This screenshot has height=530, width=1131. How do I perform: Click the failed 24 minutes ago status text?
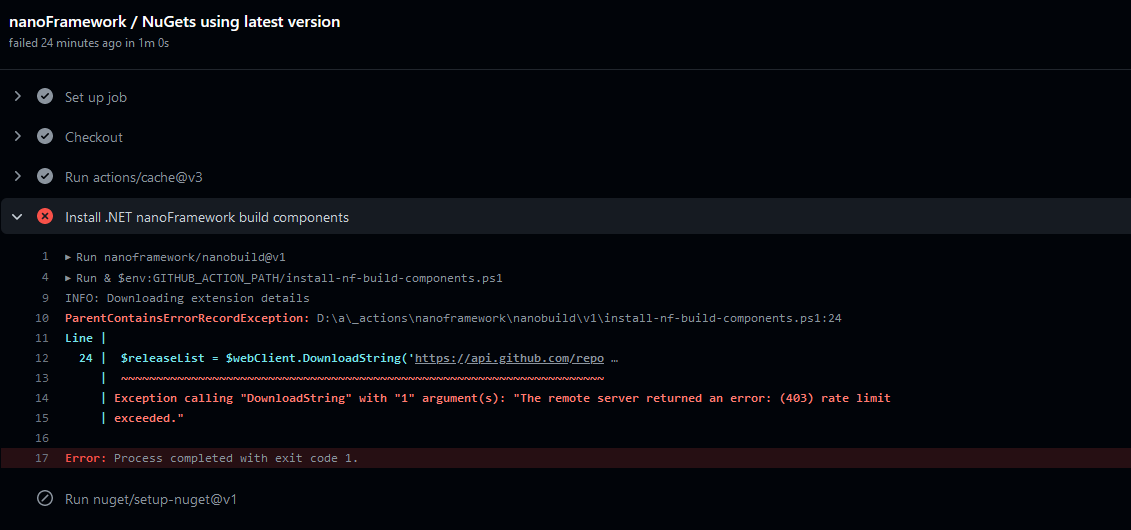click(x=89, y=43)
